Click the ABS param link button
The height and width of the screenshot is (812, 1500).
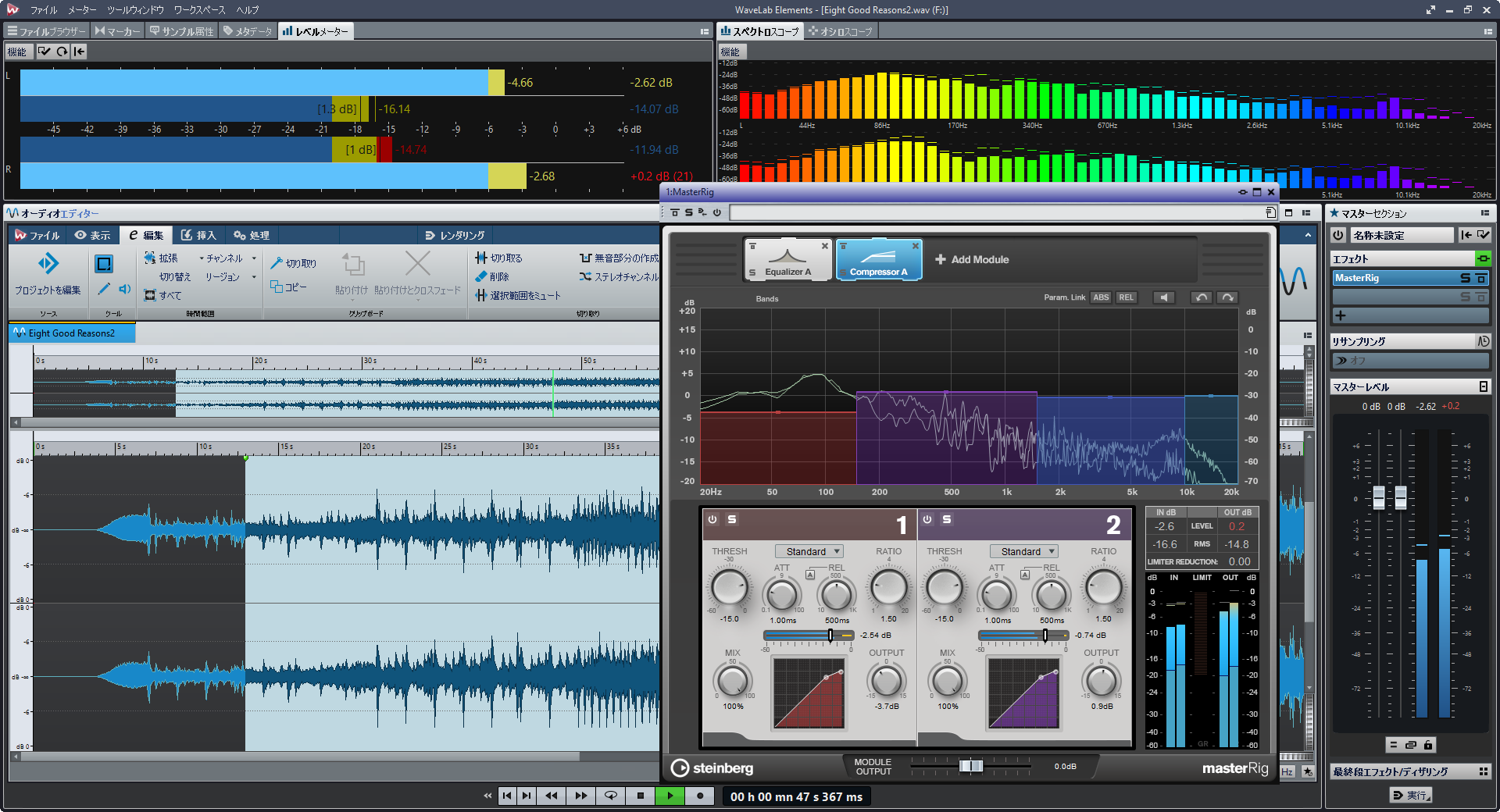click(1101, 297)
